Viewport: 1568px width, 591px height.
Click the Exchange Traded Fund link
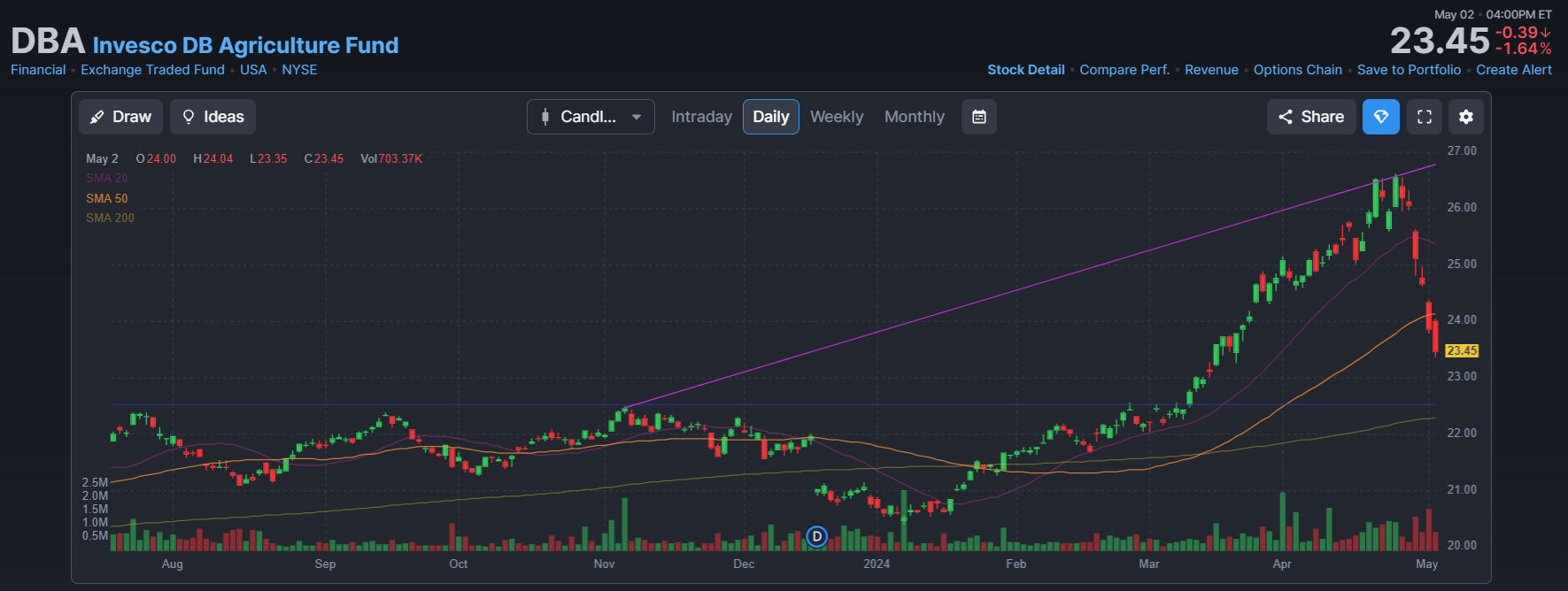click(152, 70)
